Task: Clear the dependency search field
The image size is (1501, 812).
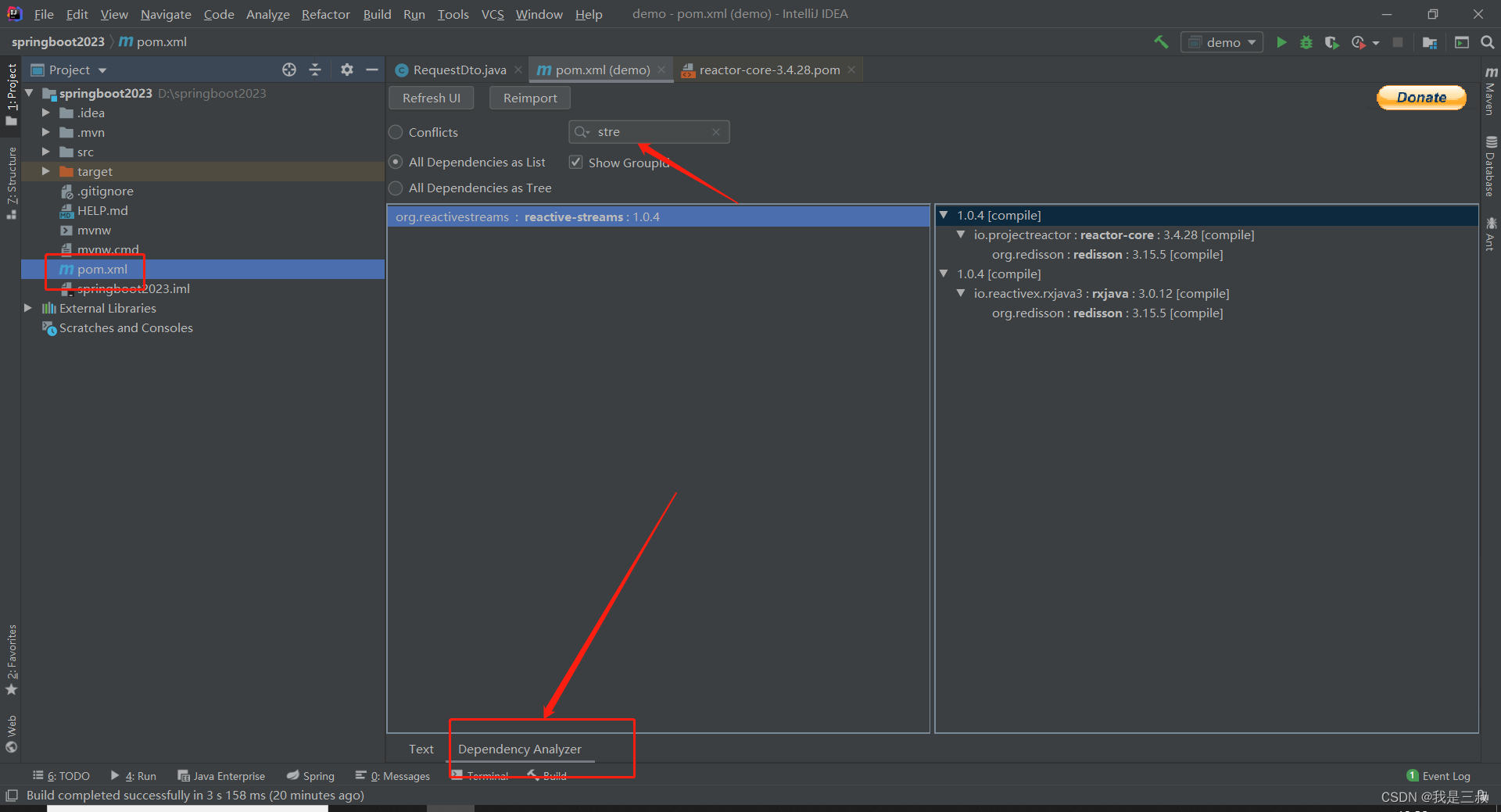Action: pyautogui.click(x=716, y=132)
